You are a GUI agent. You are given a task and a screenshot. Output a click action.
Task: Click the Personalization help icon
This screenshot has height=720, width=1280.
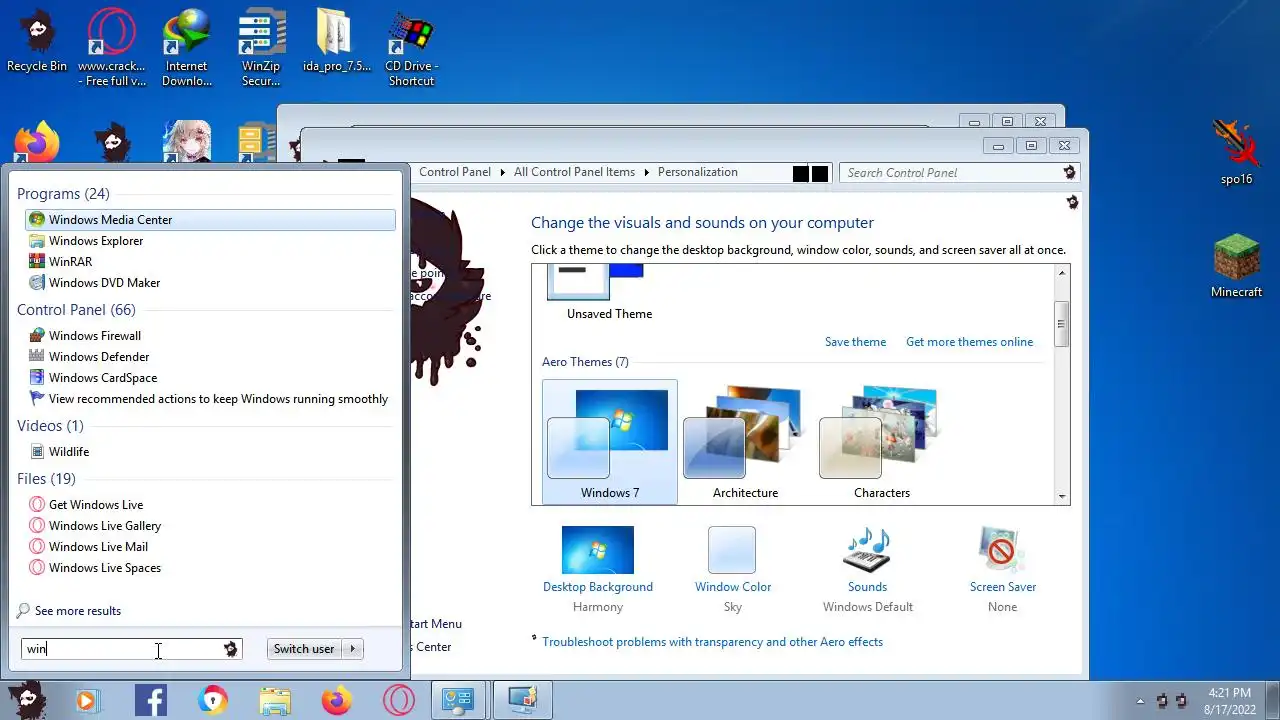point(1072,202)
